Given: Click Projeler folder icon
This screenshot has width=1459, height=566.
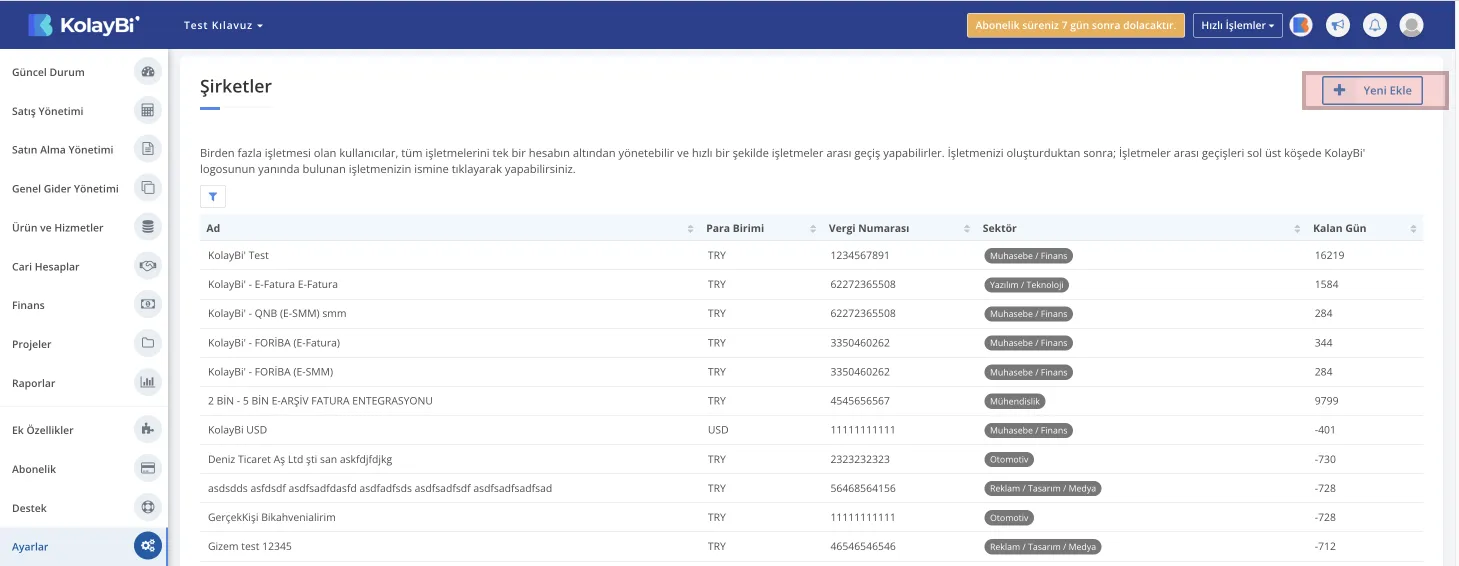Looking at the screenshot, I should [x=148, y=344].
